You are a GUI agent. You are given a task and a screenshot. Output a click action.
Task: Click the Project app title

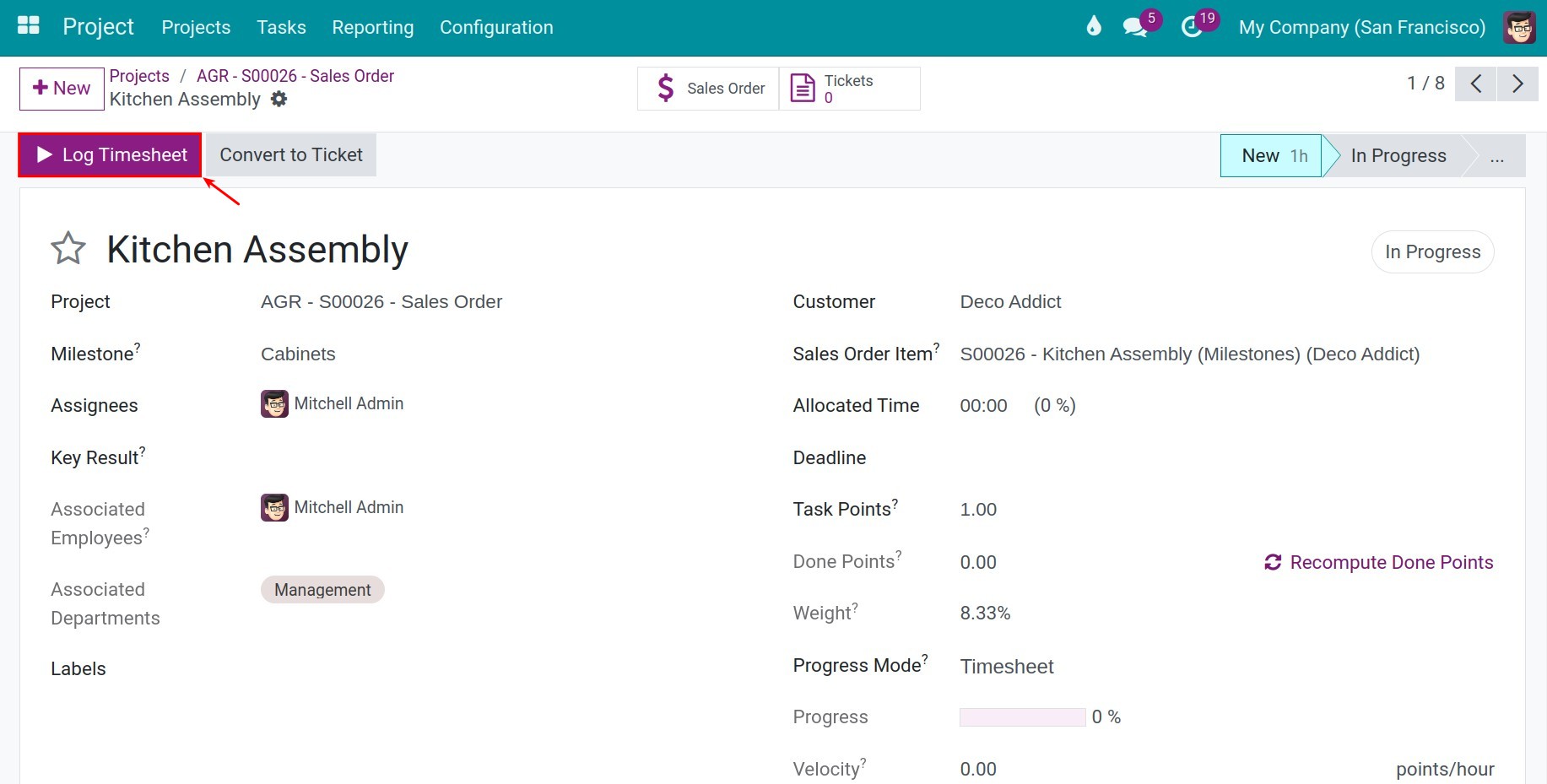pos(98,27)
